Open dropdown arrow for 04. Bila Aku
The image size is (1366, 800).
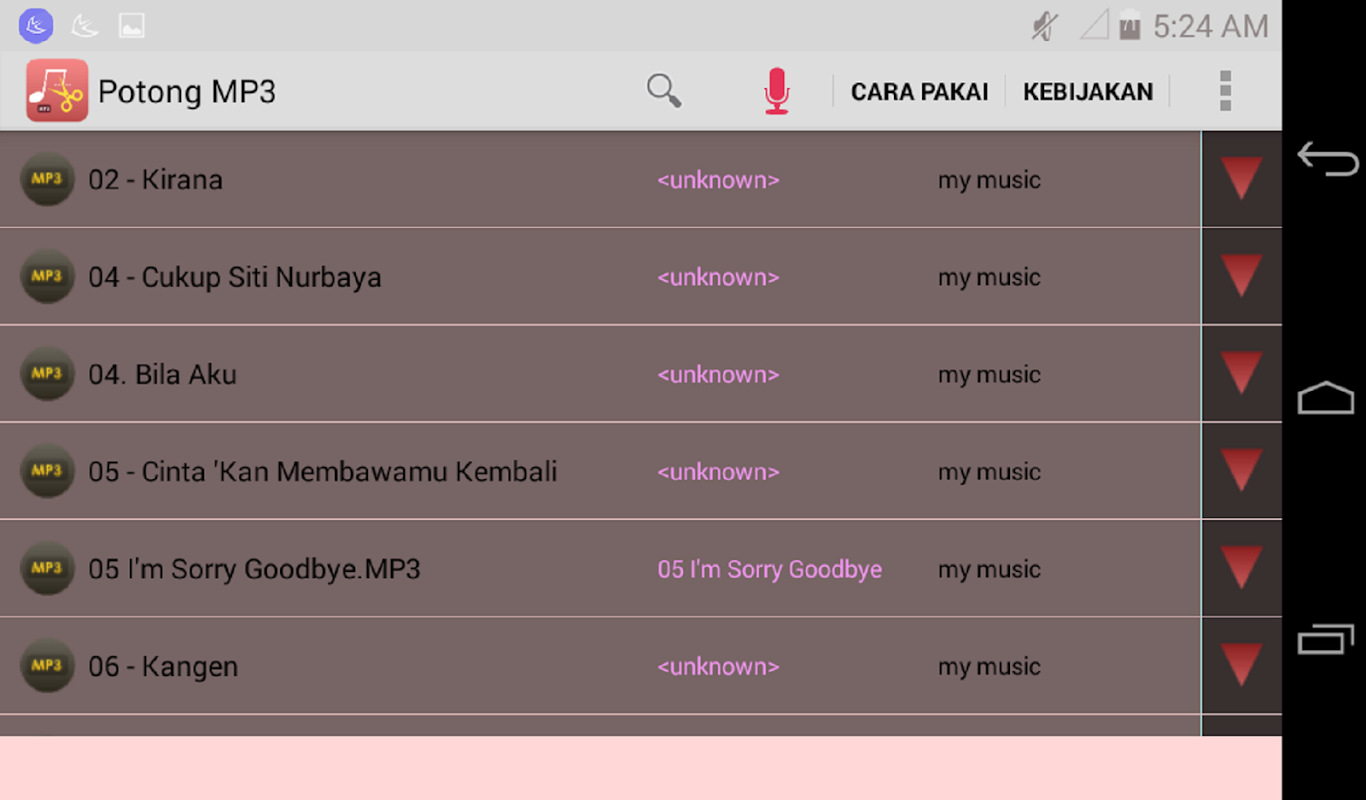point(1241,374)
